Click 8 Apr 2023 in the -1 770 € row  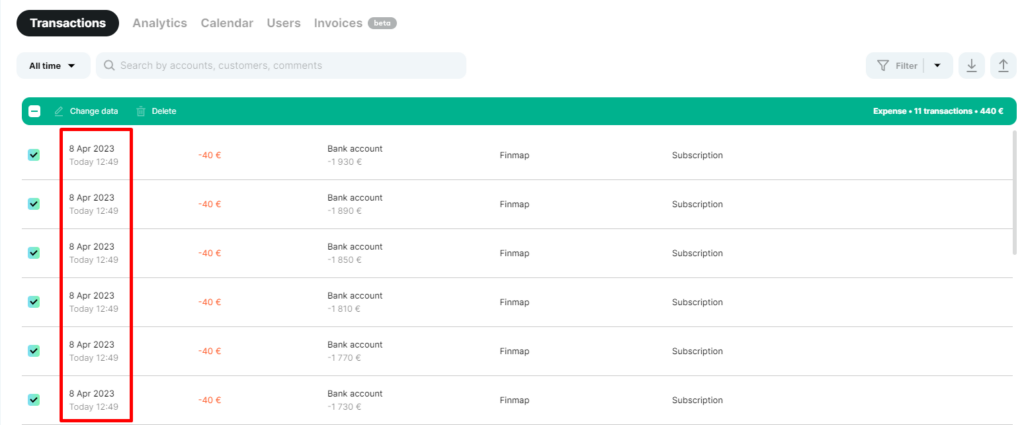tap(91, 345)
